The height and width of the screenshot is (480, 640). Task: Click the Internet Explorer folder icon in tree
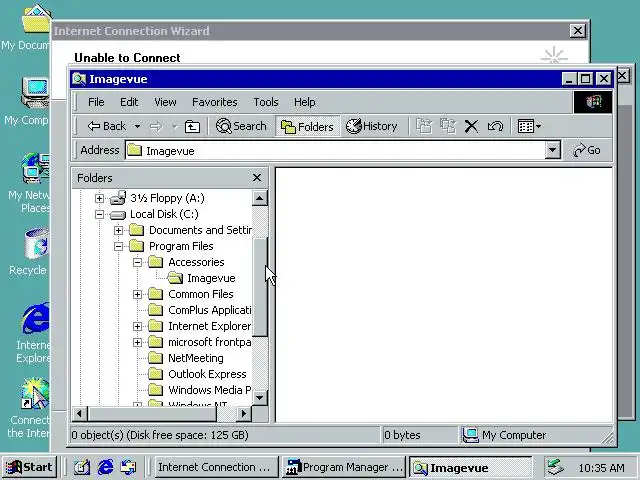(156, 326)
